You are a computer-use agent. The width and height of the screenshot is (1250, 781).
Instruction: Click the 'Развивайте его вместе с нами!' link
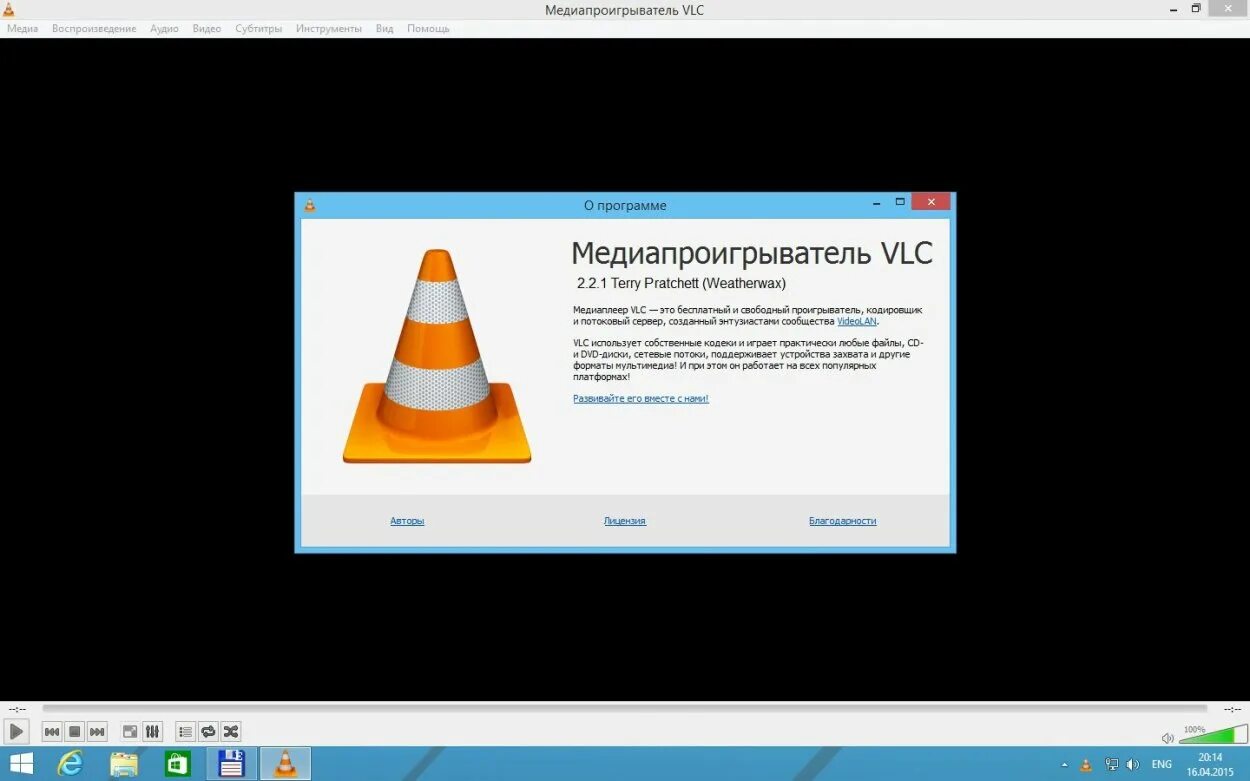coord(641,398)
